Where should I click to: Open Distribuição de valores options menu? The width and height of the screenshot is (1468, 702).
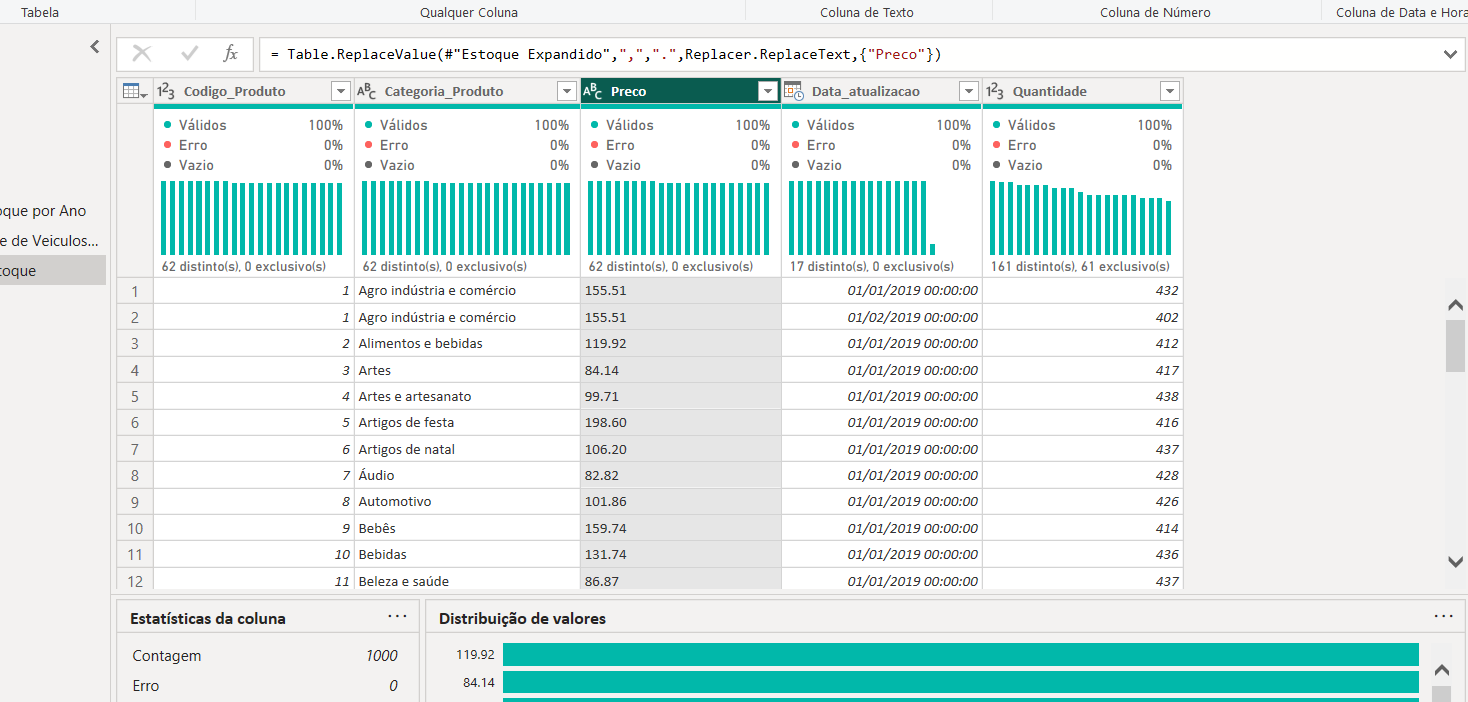pos(1442,617)
